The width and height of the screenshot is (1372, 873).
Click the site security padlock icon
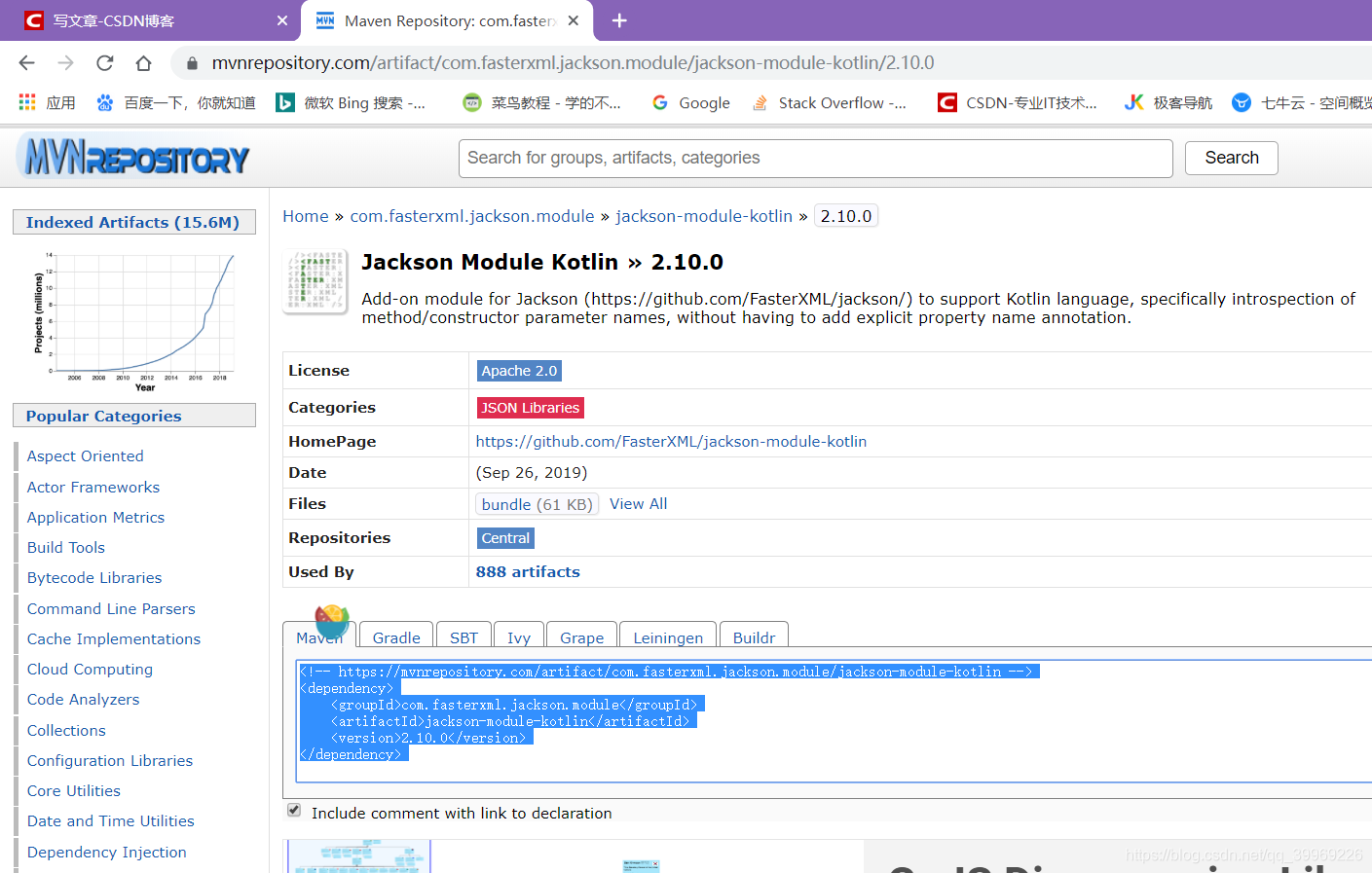tap(191, 61)
